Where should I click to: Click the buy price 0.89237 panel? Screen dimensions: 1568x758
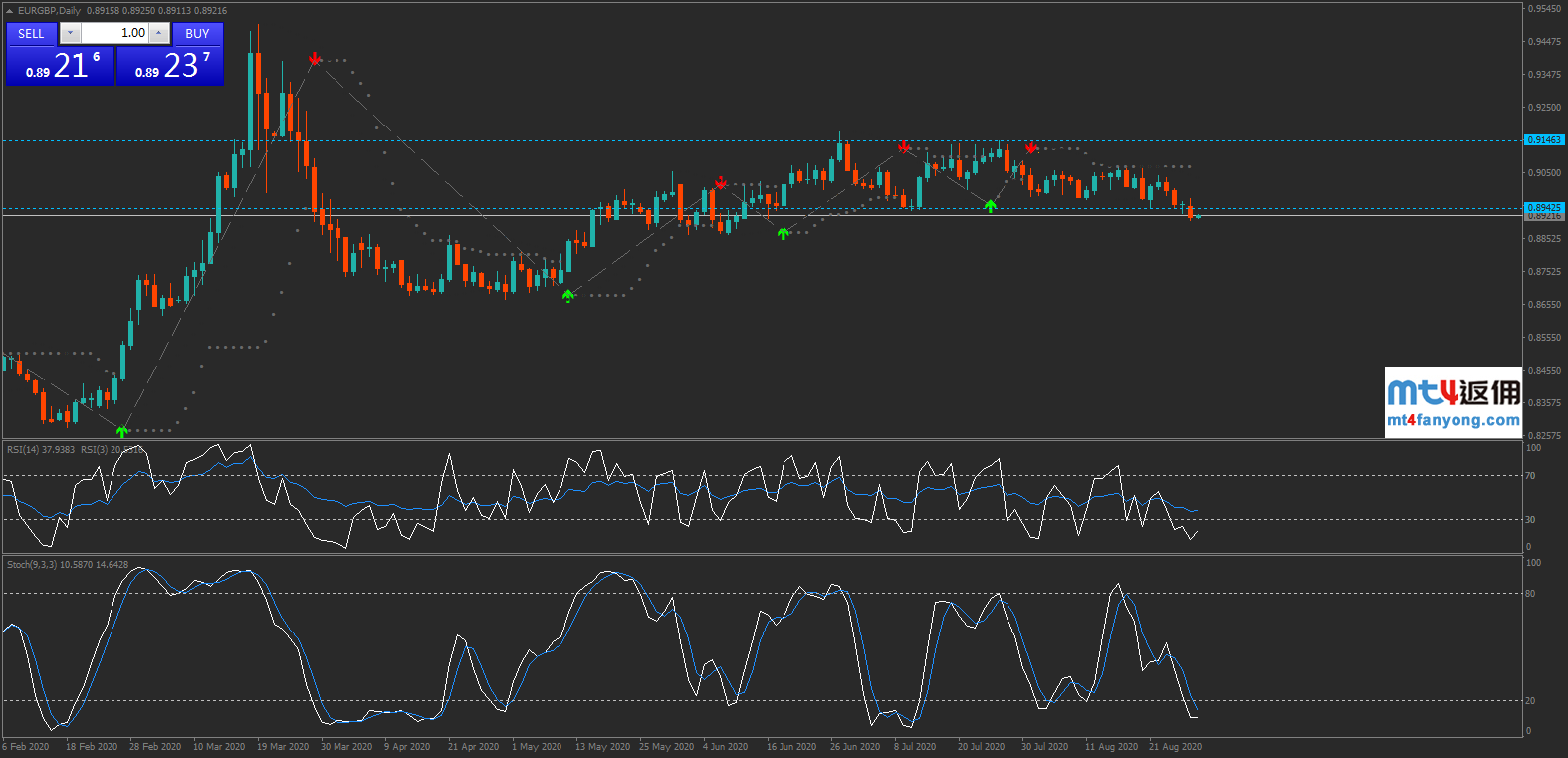pos(170,66)
